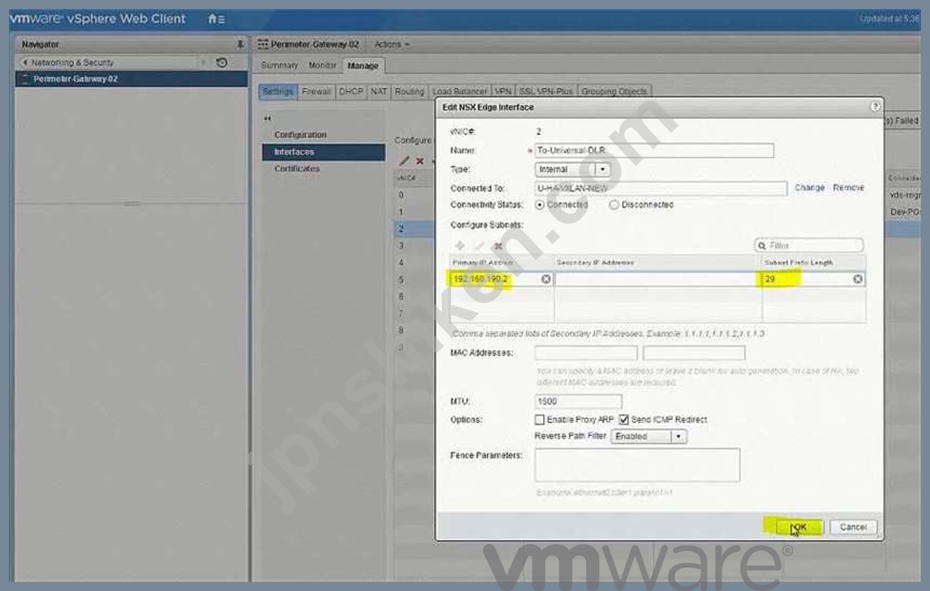The height and width of the screenshot is (591, 930).
Task: Click the edit subnet pencil icon
Action: pos(479,246)
